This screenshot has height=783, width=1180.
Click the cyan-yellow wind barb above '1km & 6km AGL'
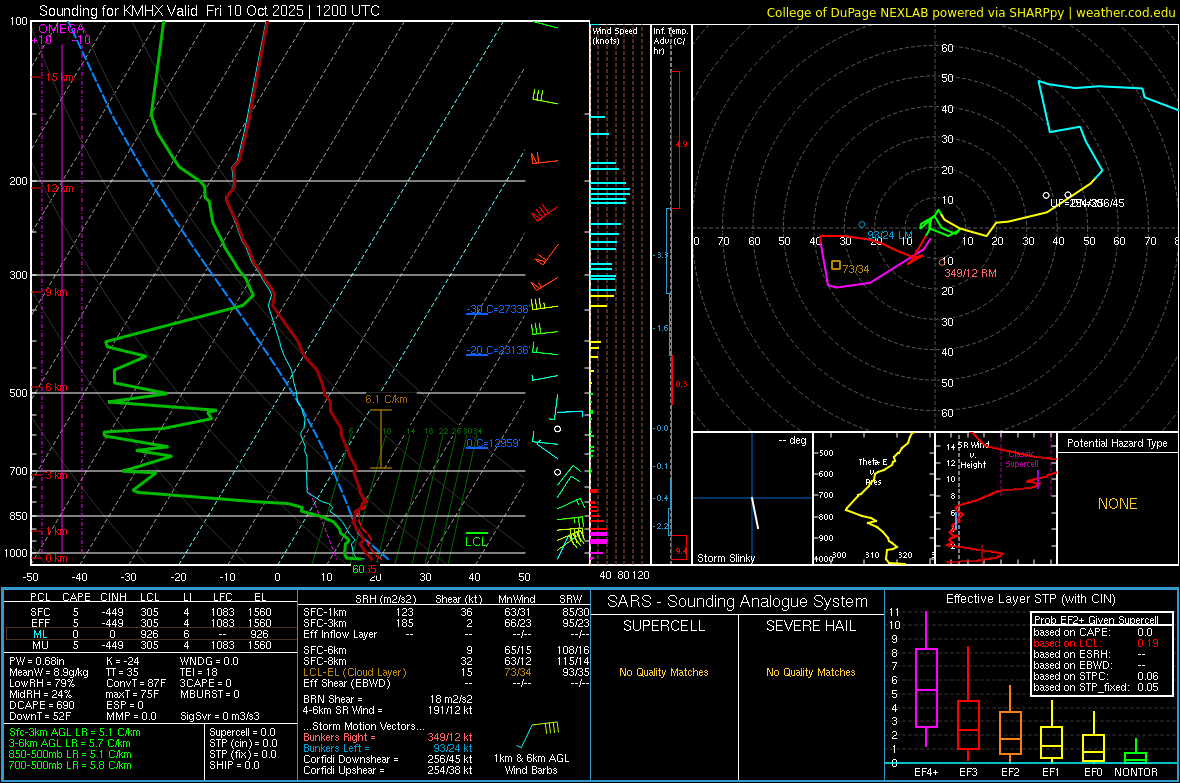click(x=538, y=733)
